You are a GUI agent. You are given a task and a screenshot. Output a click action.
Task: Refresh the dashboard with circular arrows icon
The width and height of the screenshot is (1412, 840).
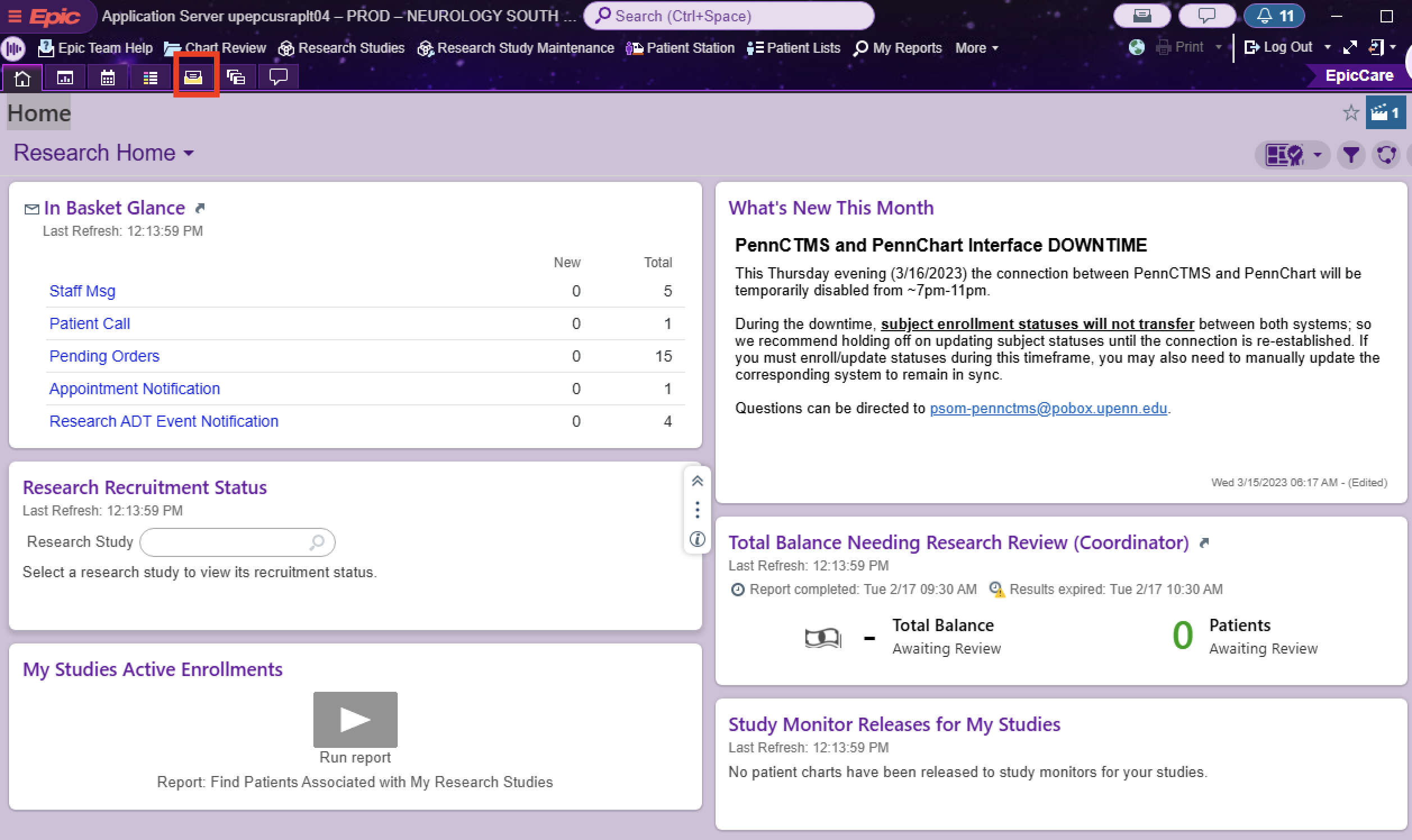1387,154
